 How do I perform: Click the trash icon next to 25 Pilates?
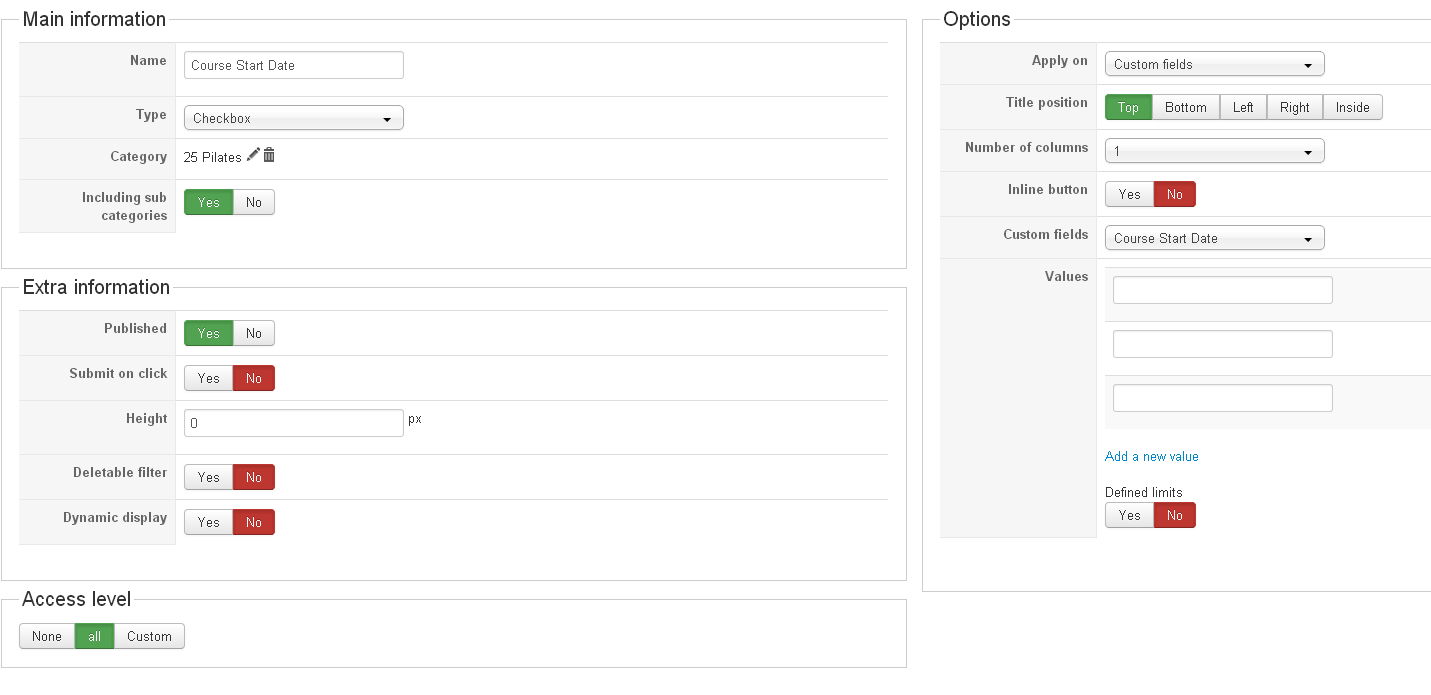[x=269, y=155]
